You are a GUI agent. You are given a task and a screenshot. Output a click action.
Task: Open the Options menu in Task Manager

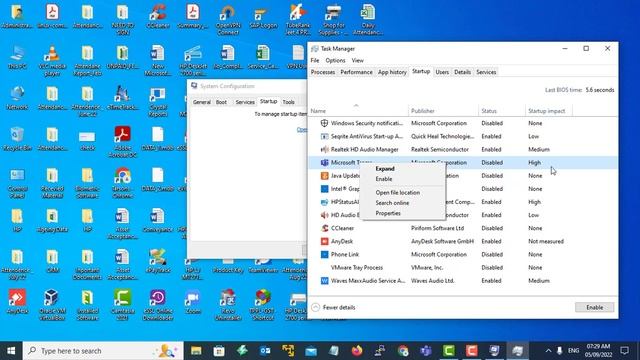(335, 60)
